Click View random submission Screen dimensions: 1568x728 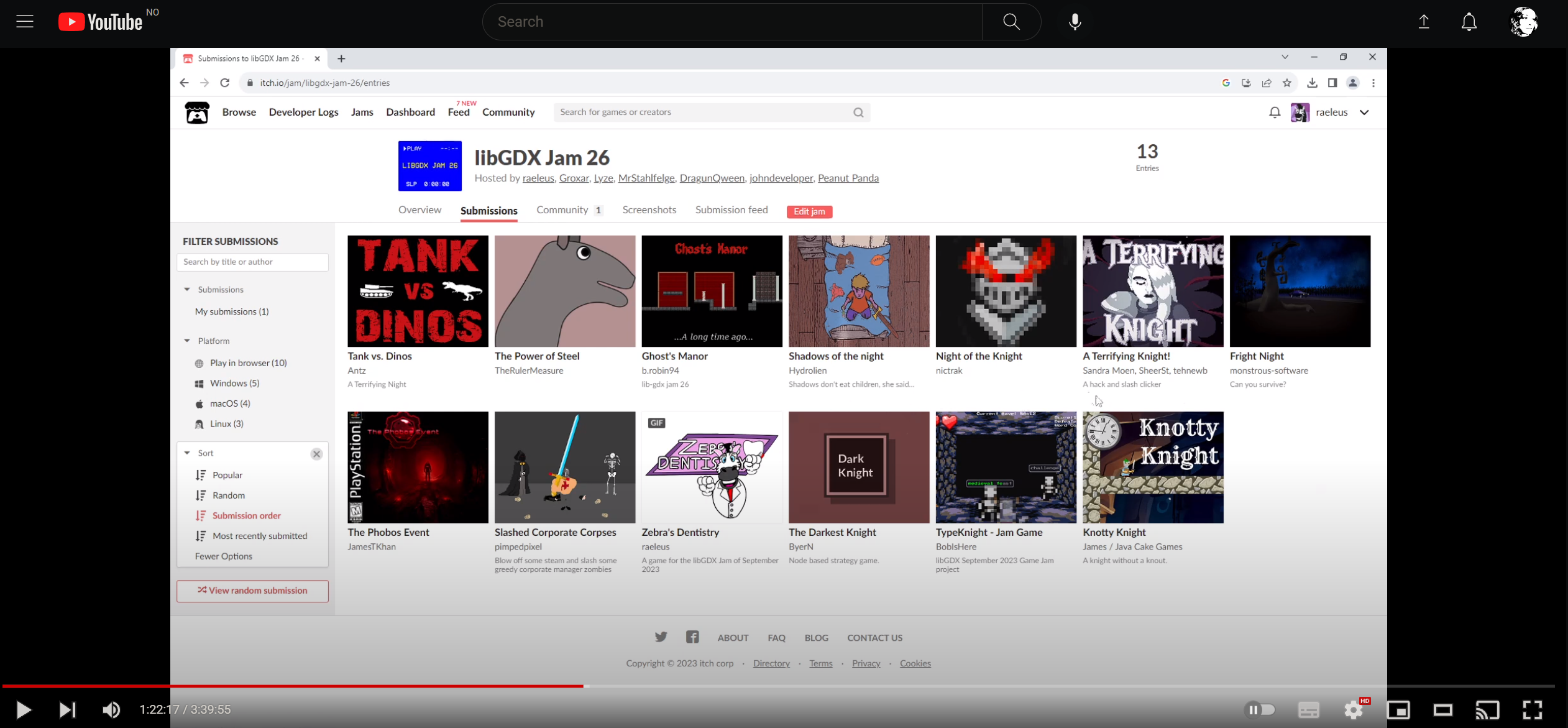[x=252, y=591]
